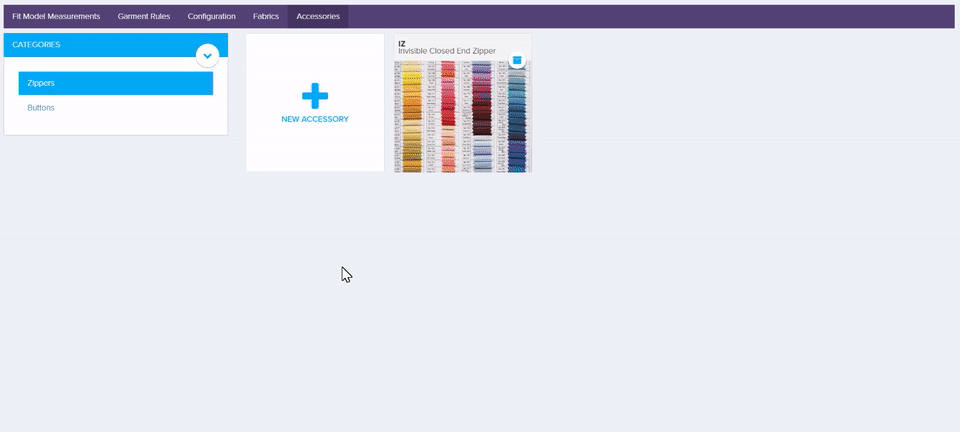
Task: Open the Fit Model Measurements tab
Action: [x=56, y=17]
